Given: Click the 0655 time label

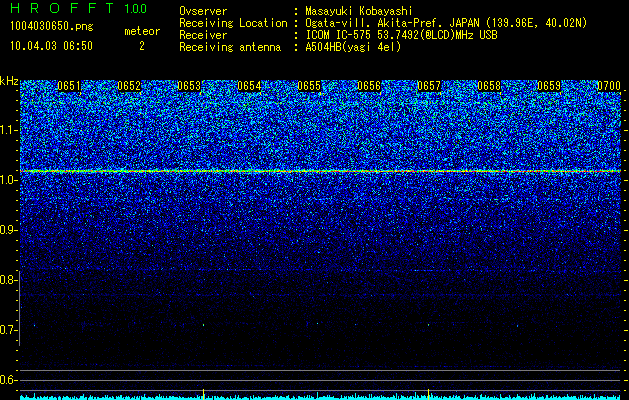Looking at the screenshot, I should [x=309, y=86].
